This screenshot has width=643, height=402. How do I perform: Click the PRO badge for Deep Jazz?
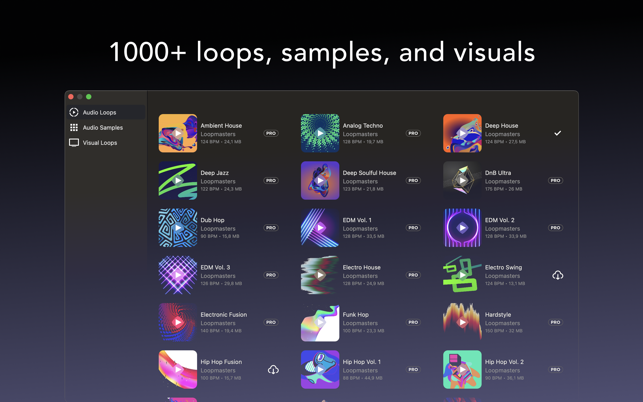pyautogui.click(x=271, y=180)
